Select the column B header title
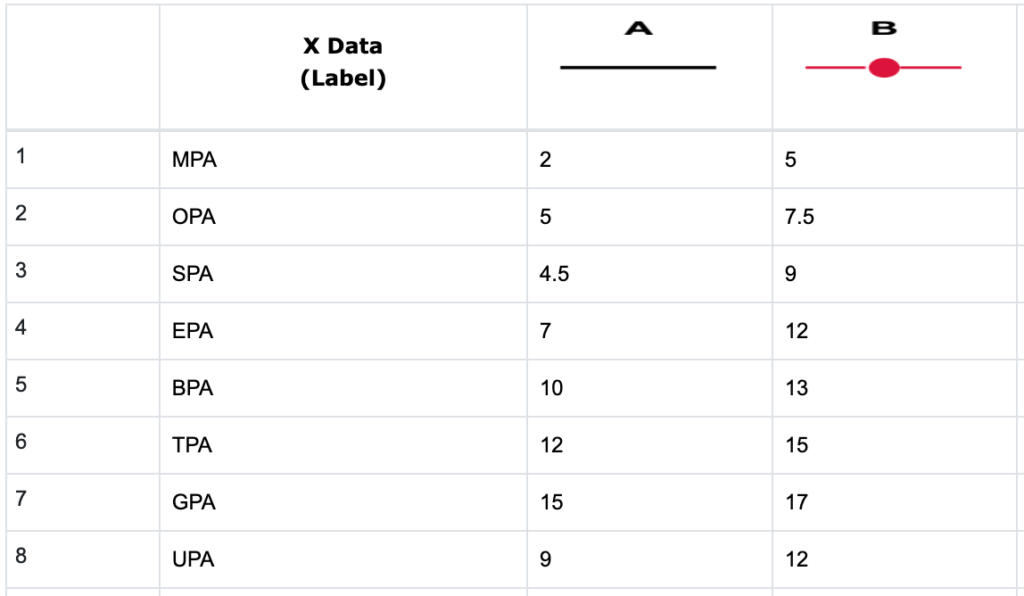 tap(884, 29)
